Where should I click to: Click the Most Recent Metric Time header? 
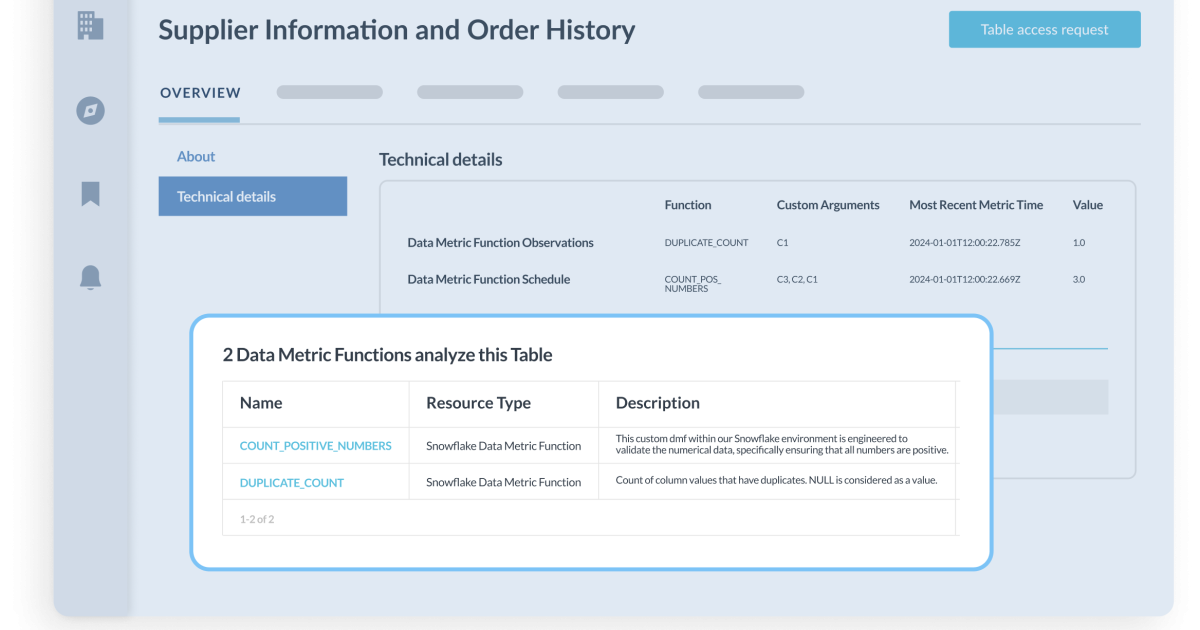[x=975, y=206]
